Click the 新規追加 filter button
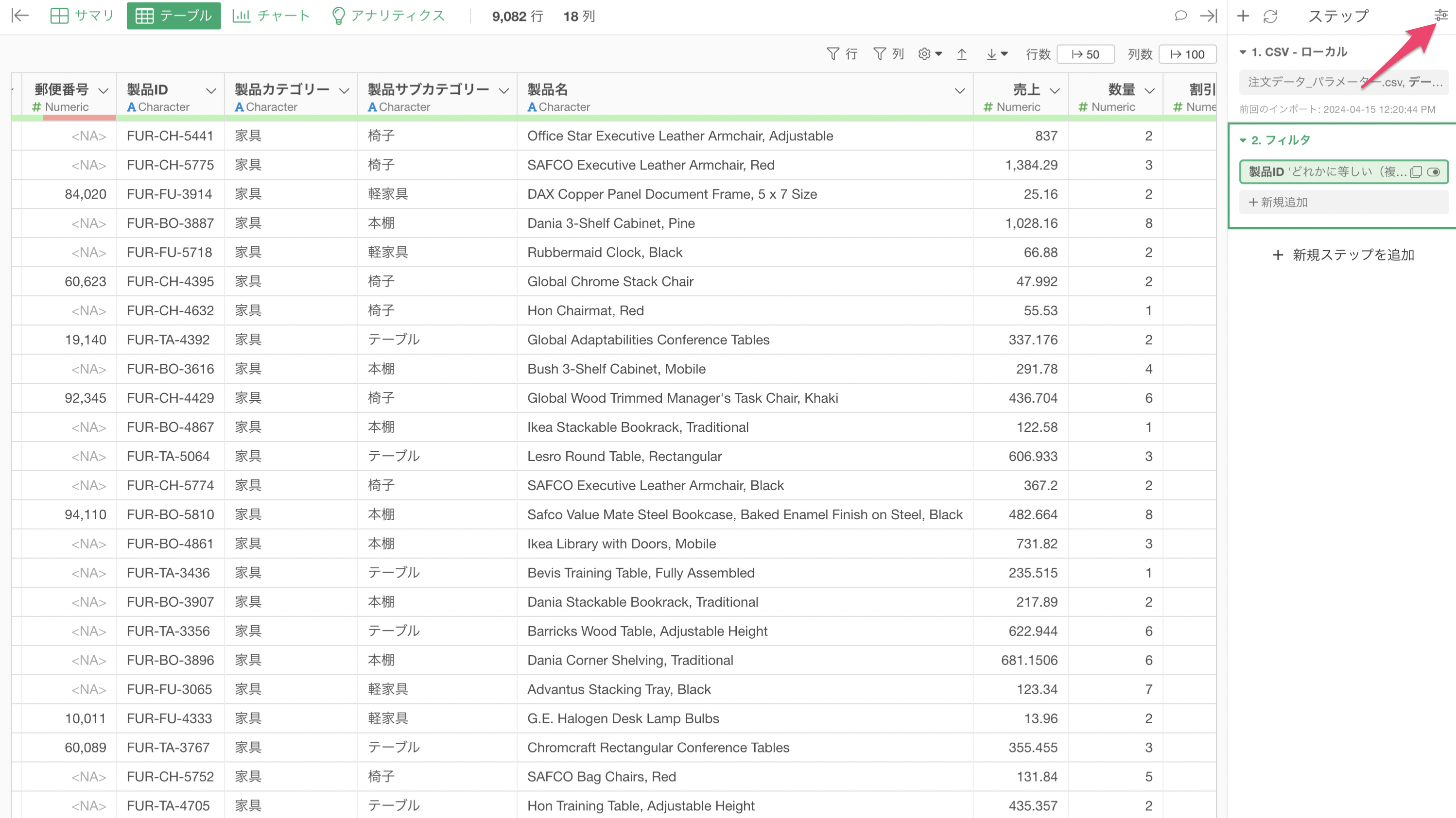The image size is (1456, 818). click(x=1279, y=202)
